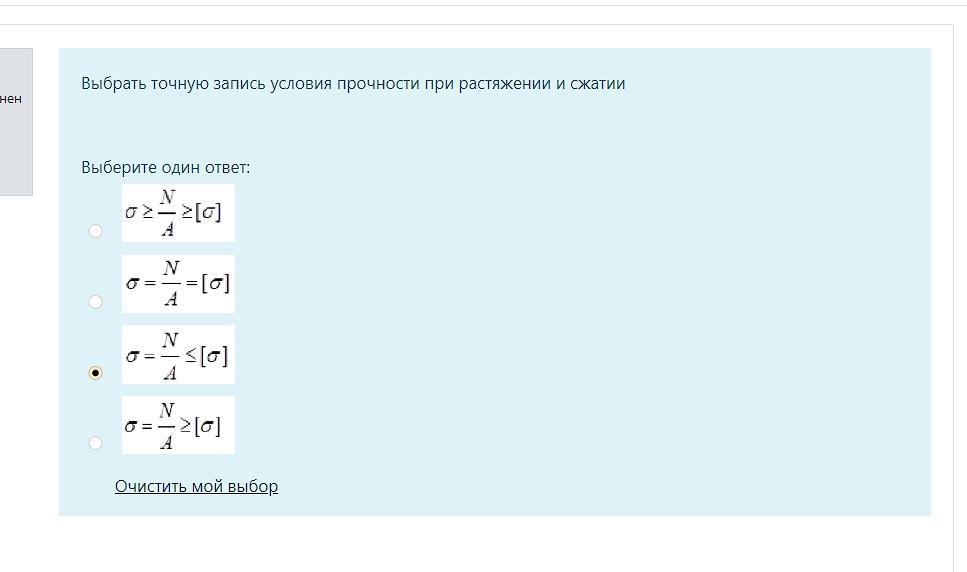Click the [σ] bracket in the first formula

coord(208,213)
